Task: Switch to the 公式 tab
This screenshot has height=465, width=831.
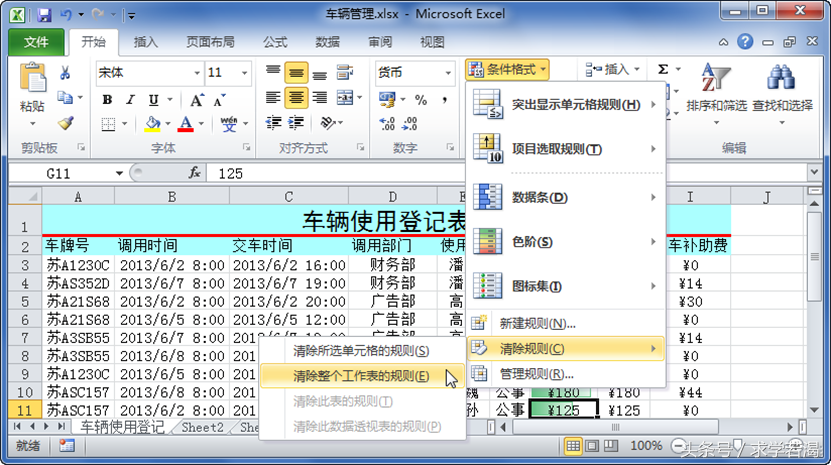Action: click(275, 42)
